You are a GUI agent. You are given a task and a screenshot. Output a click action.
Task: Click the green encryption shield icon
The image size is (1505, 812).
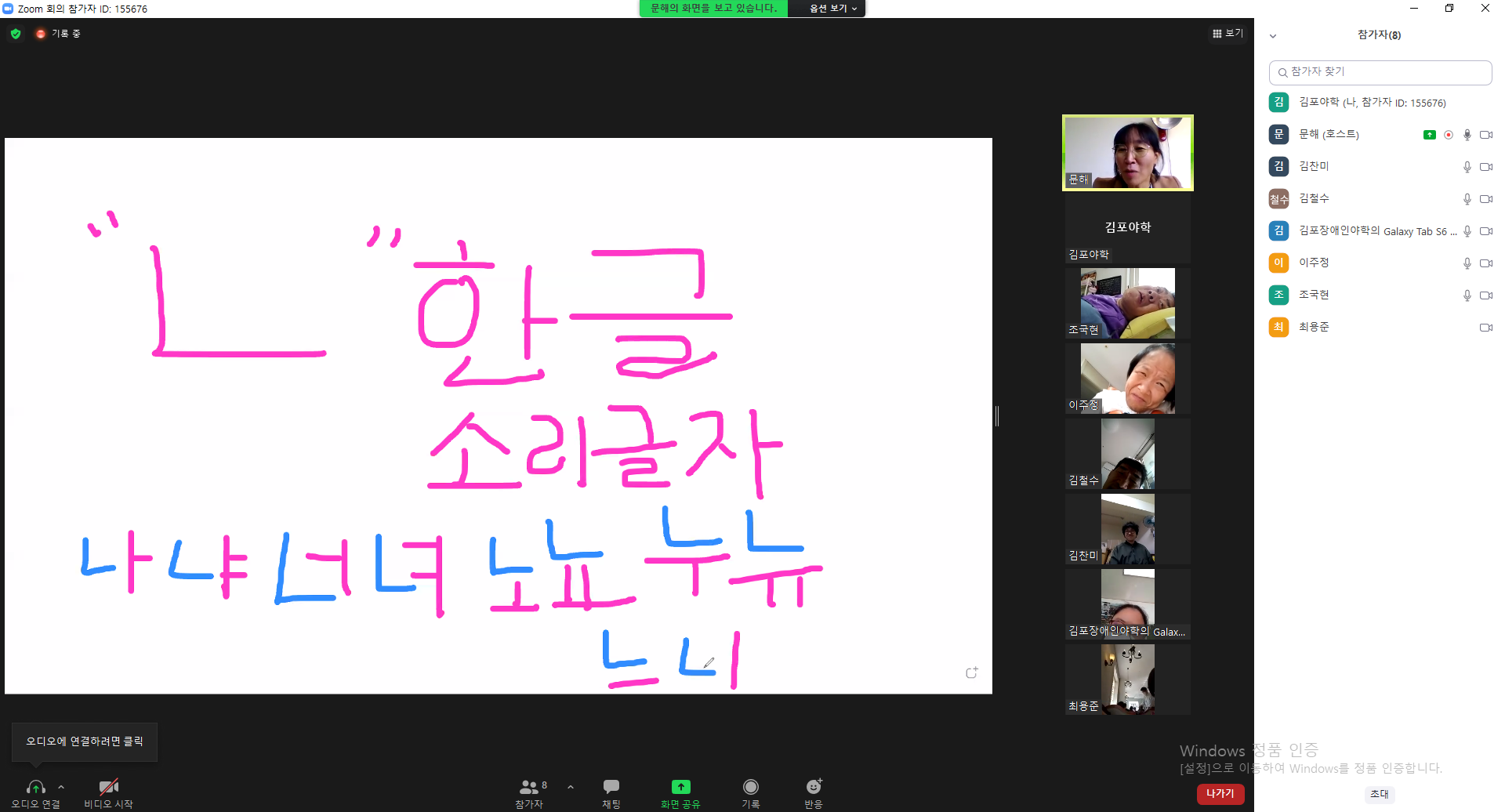click(16, 34)
